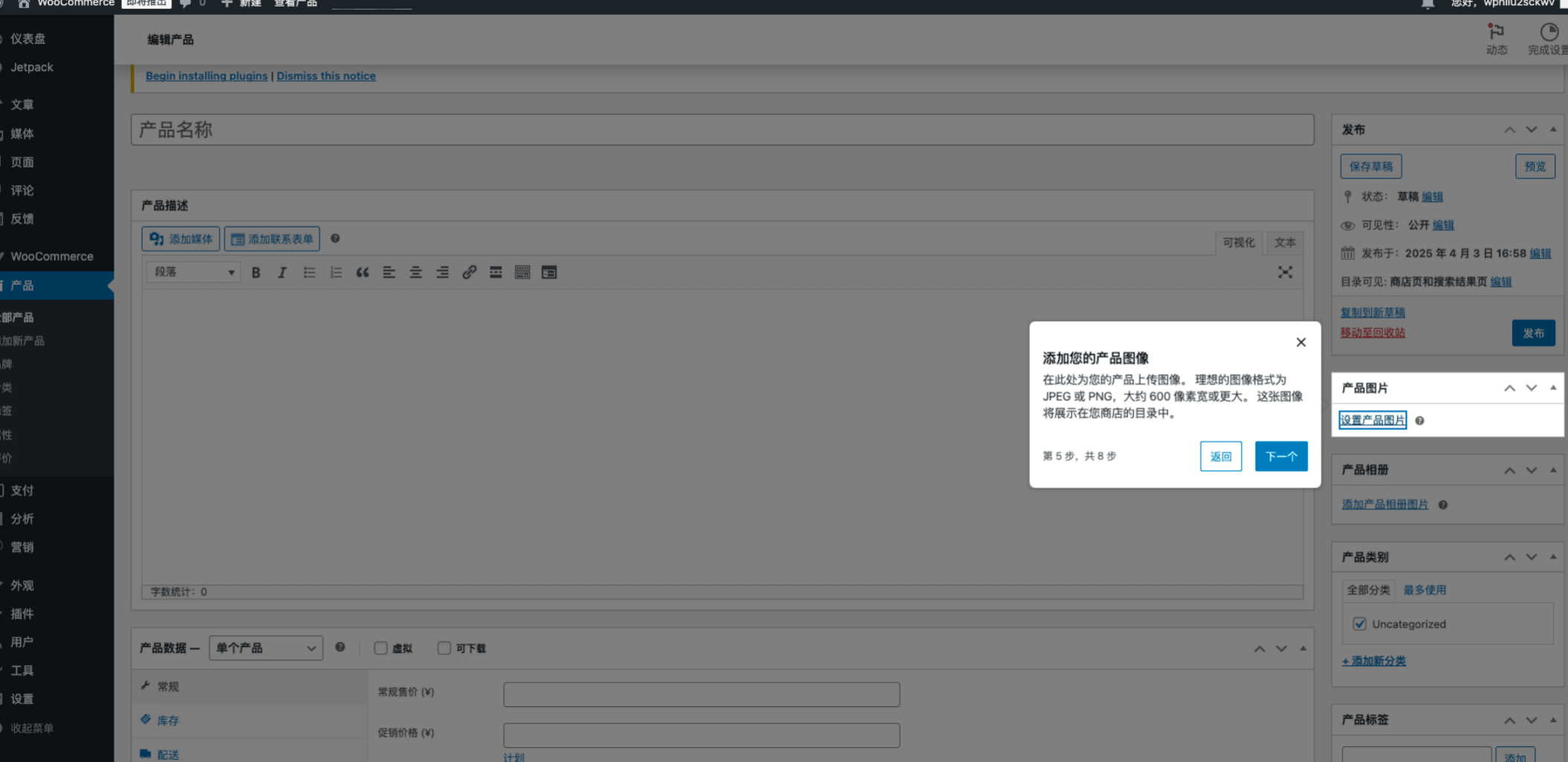Close the product image tour popup

(1300, 342)
